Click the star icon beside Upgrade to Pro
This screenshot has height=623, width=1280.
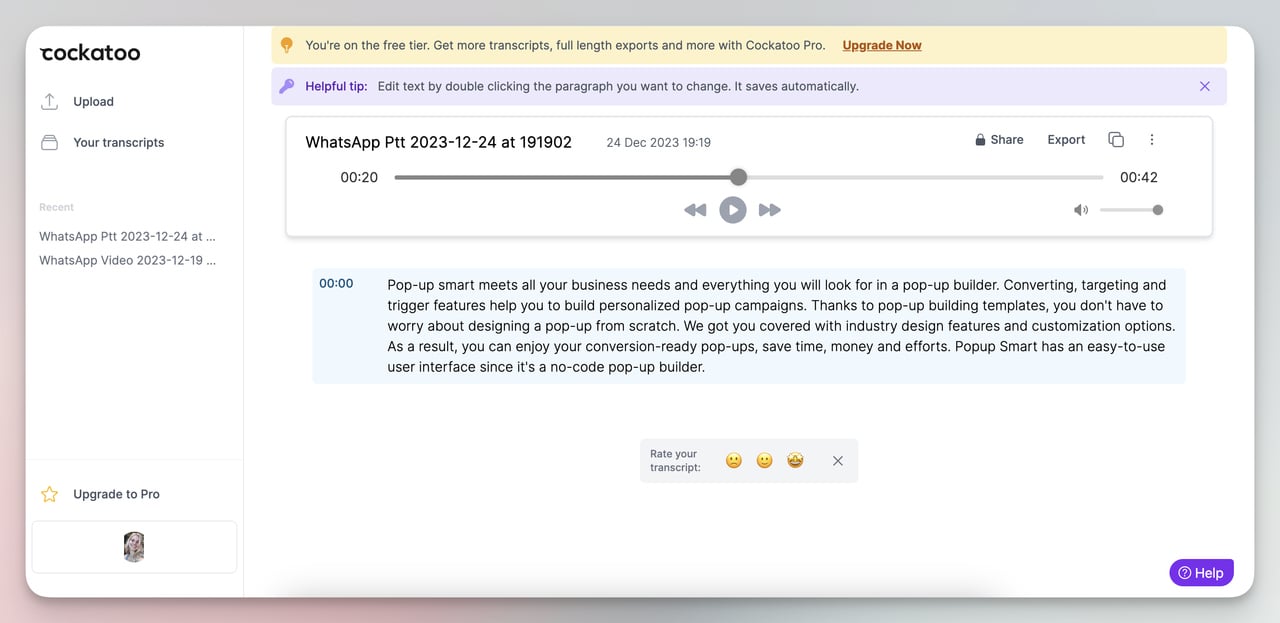pyautogui.click(x=49, y=493)
